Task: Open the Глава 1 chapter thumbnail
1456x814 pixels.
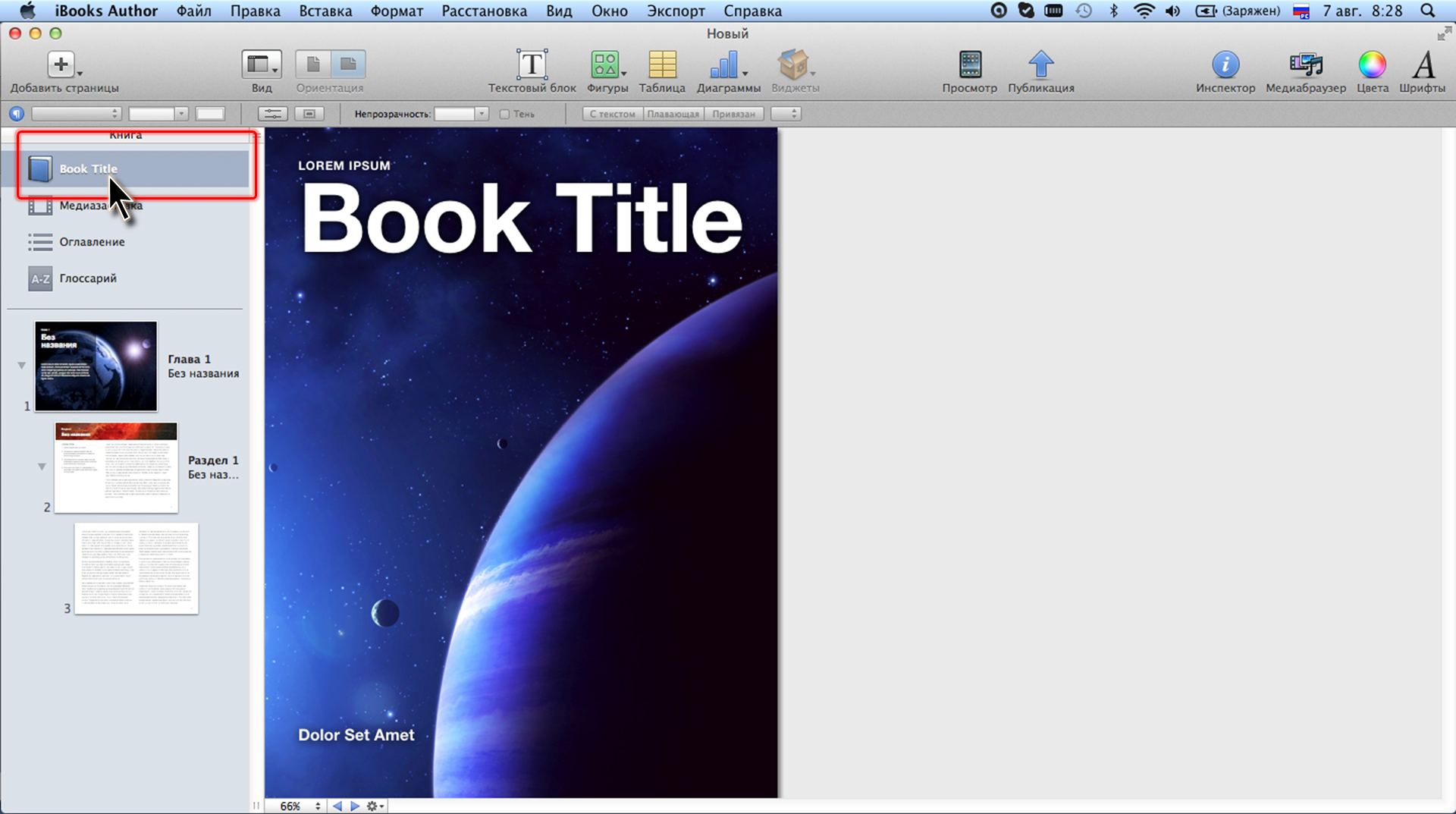Action: click(96, 366)
